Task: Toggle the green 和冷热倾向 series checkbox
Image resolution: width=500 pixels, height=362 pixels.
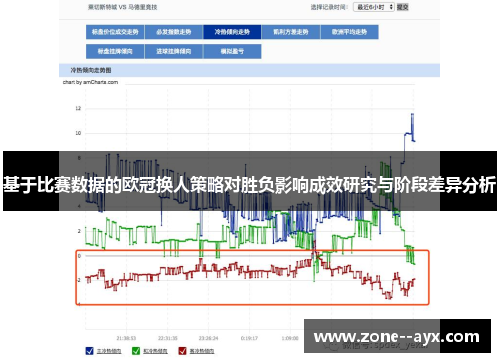Action: click(136, 351)
